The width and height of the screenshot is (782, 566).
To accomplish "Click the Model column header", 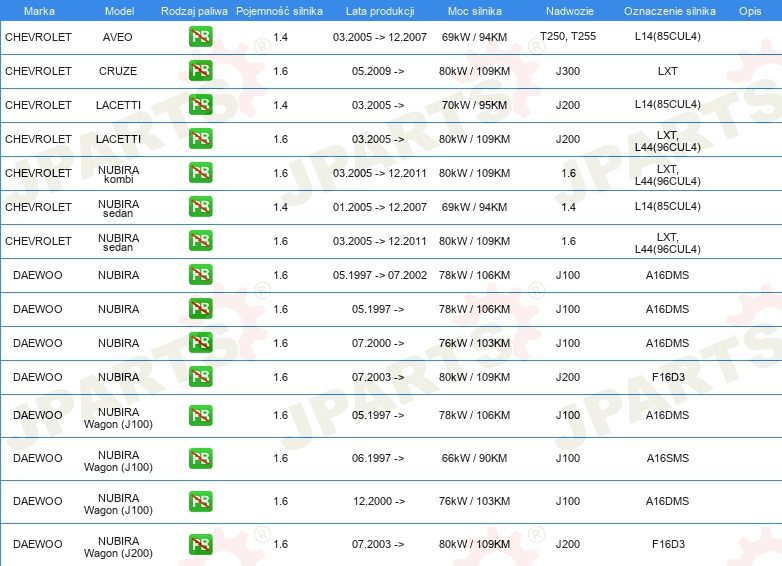I will click(x=118, y=10).
